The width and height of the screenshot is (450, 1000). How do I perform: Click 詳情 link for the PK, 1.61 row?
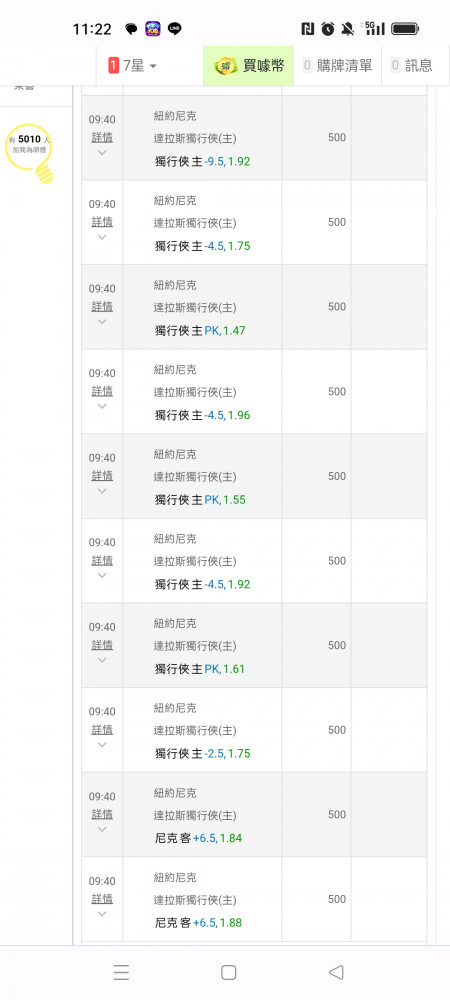tap(102, 645)
